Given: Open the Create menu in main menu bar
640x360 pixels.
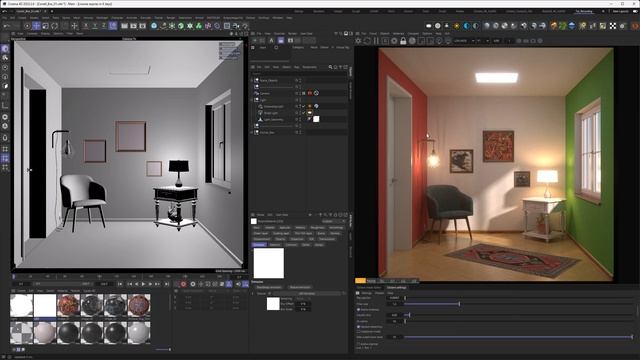Looking at the screenshot, I should 22,18.
